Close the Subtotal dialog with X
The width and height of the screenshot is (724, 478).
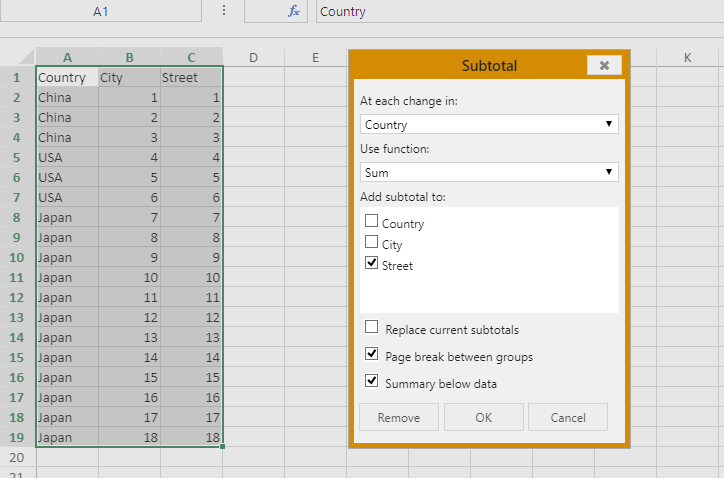[x=604, y=66]
